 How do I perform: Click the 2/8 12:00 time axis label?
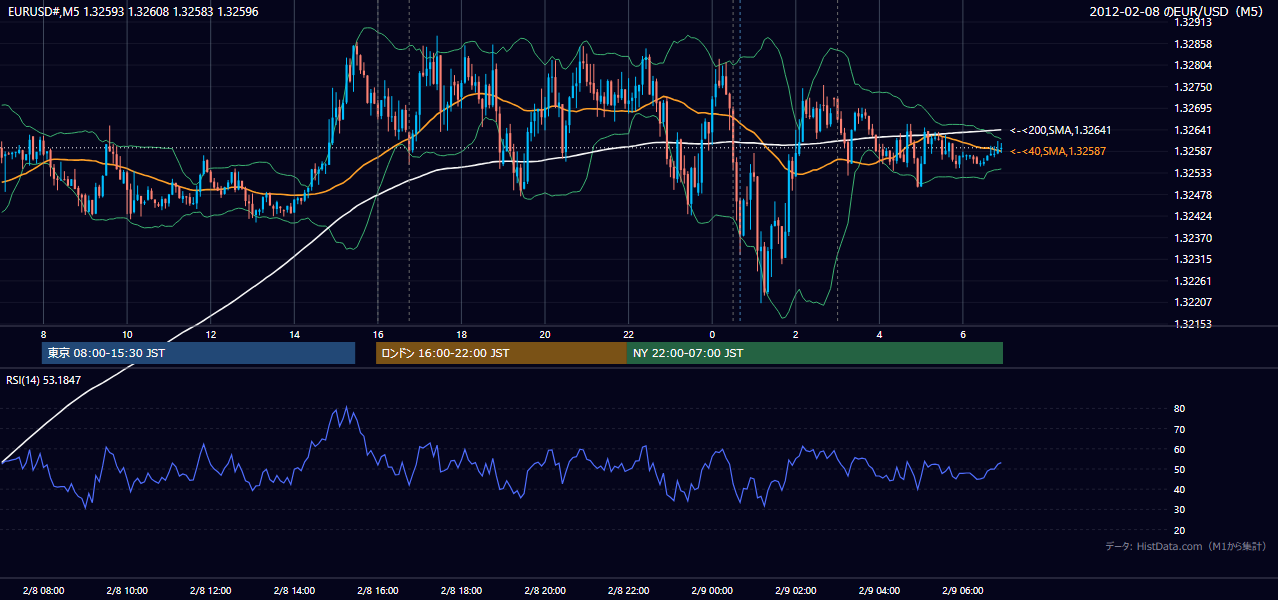tap(210, 590)
